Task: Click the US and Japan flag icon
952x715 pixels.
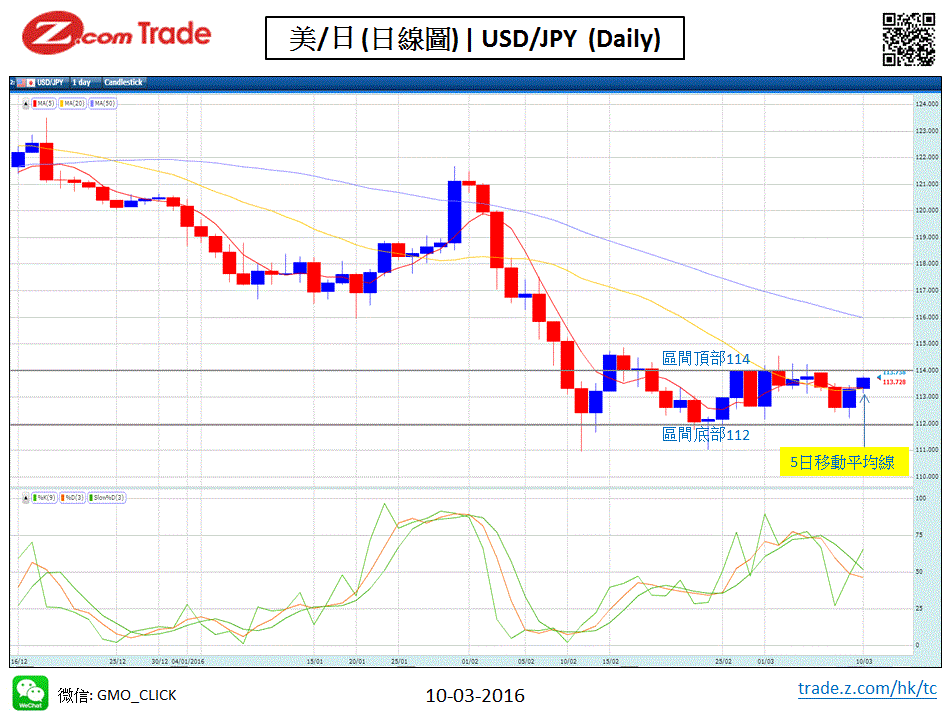Action: (x=26, y=82)
